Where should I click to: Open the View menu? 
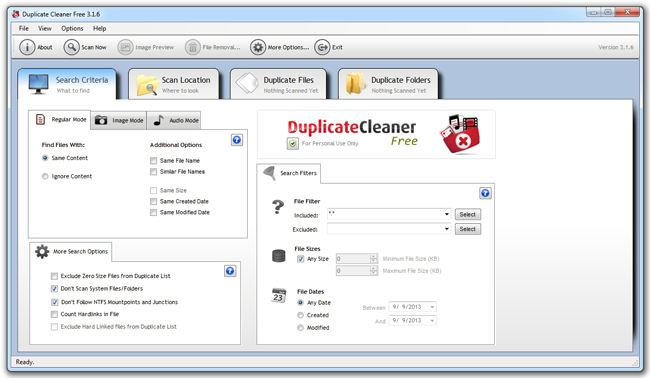point(45,28)
